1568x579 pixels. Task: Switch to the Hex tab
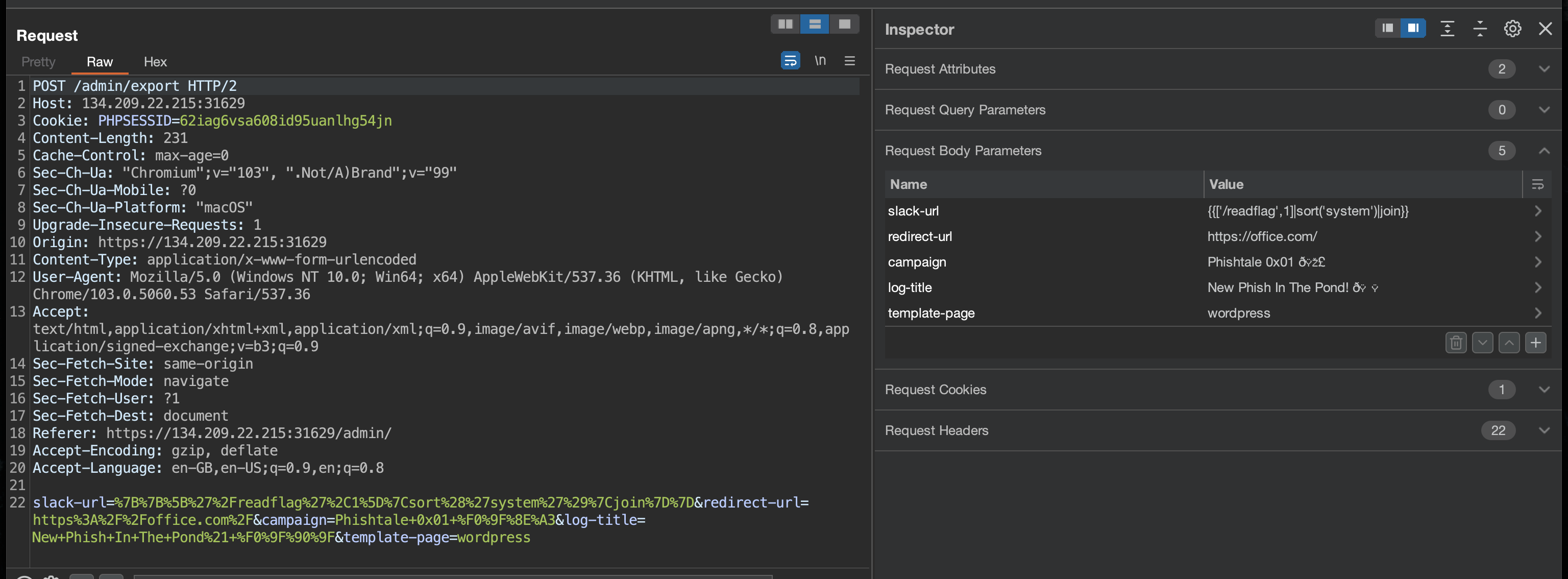coord(155,62)
